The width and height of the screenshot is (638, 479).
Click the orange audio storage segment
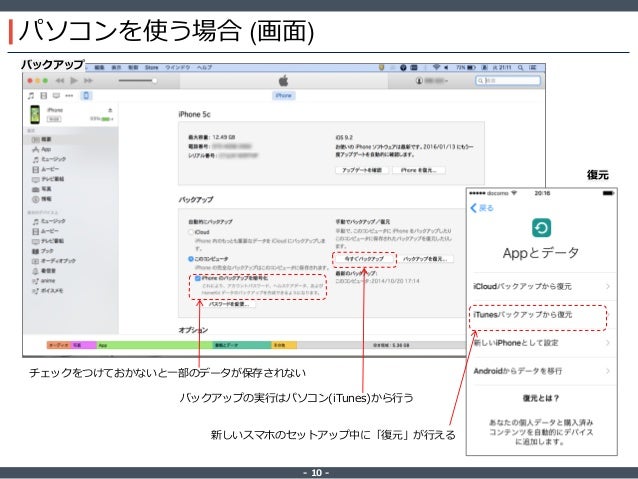[59, 345]
